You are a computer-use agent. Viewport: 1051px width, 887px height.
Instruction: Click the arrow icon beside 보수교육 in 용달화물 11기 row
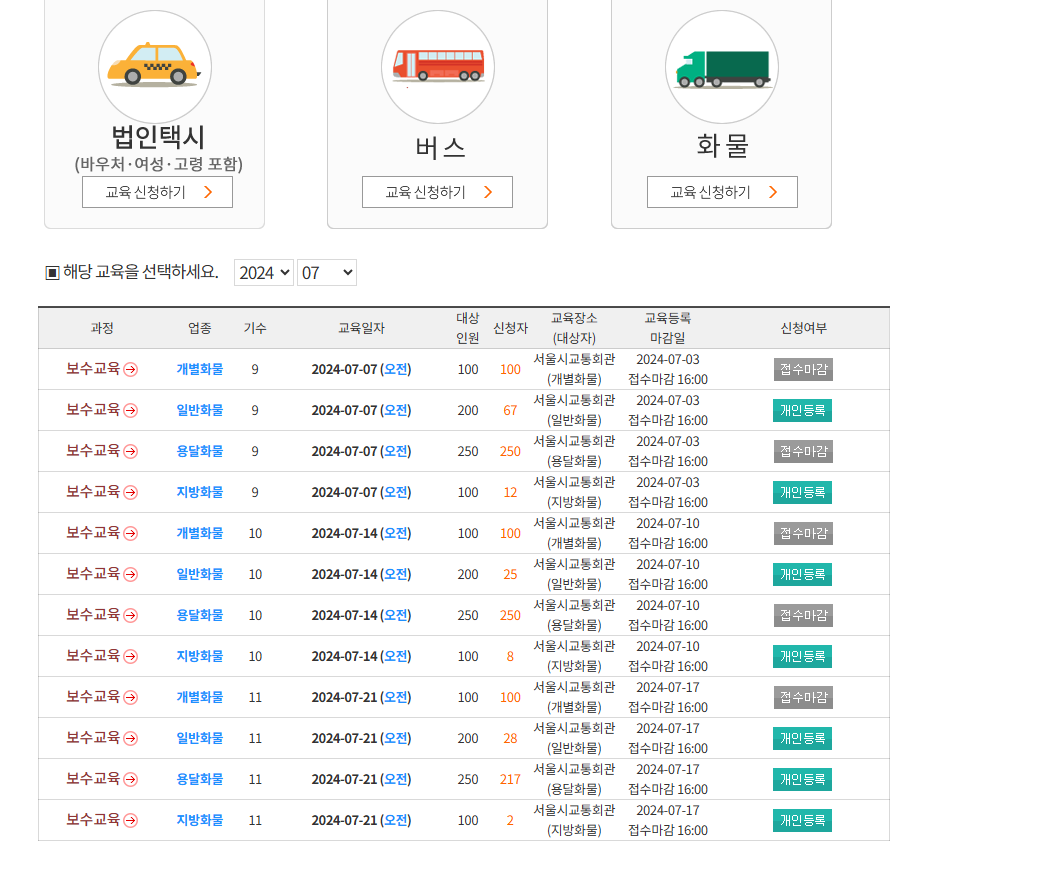click(x=130, y=779)
